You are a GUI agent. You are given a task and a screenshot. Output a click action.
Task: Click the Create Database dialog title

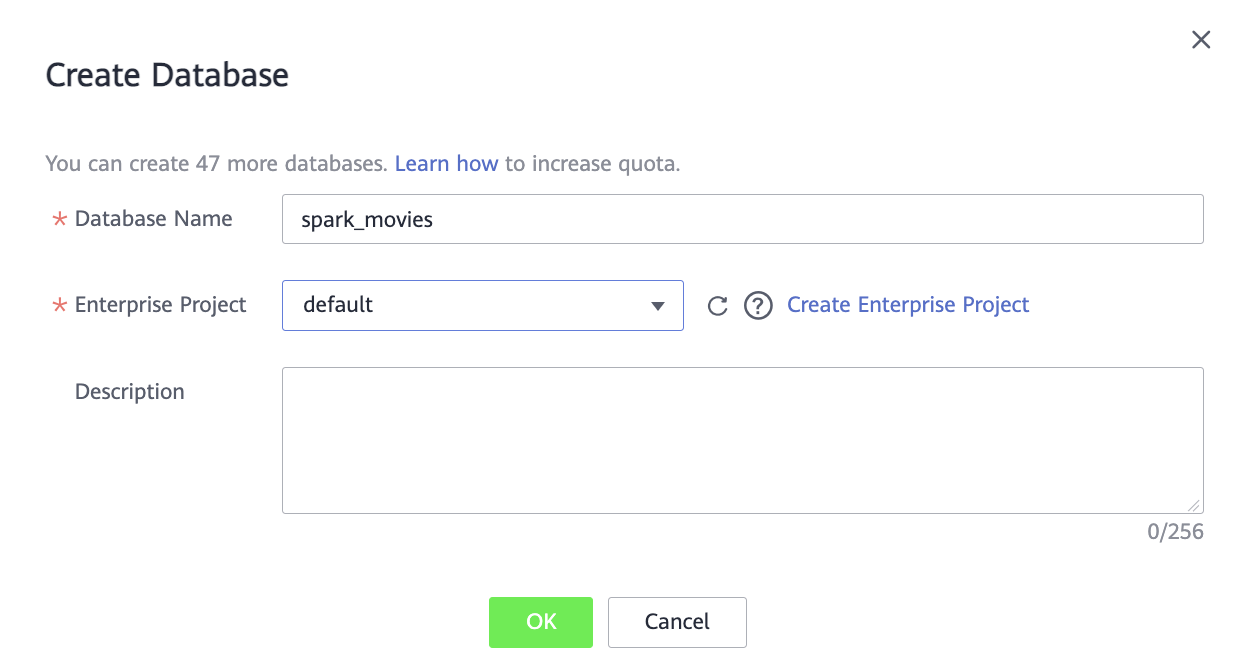coord(167,75)
